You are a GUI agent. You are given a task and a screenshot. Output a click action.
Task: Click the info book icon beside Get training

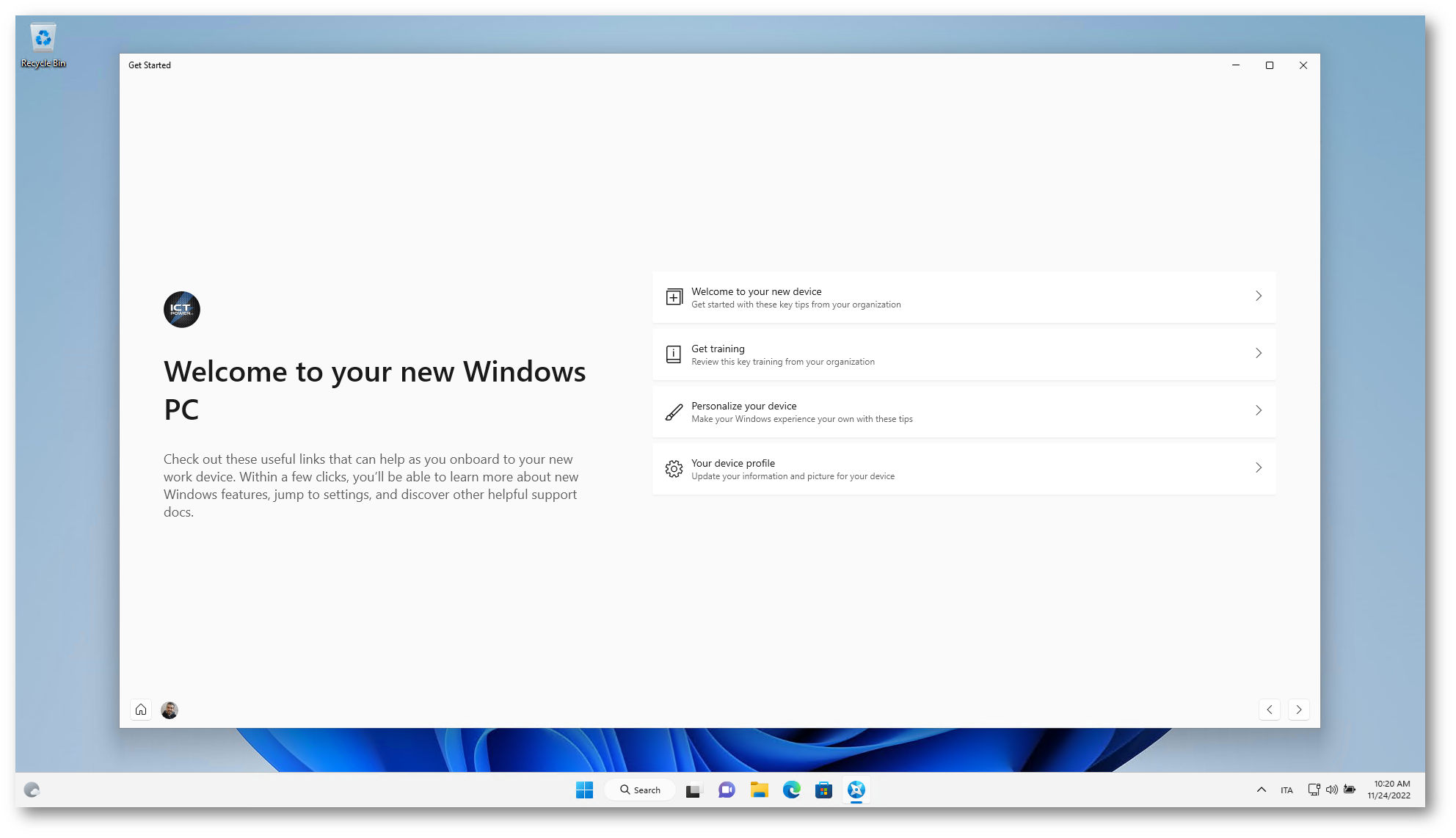click(674, 354)
